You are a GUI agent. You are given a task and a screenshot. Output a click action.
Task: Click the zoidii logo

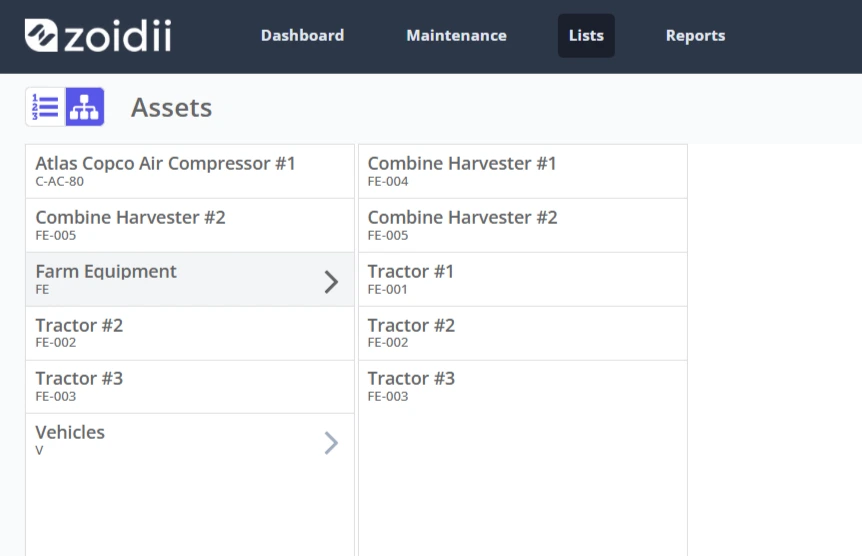point(98,36)
